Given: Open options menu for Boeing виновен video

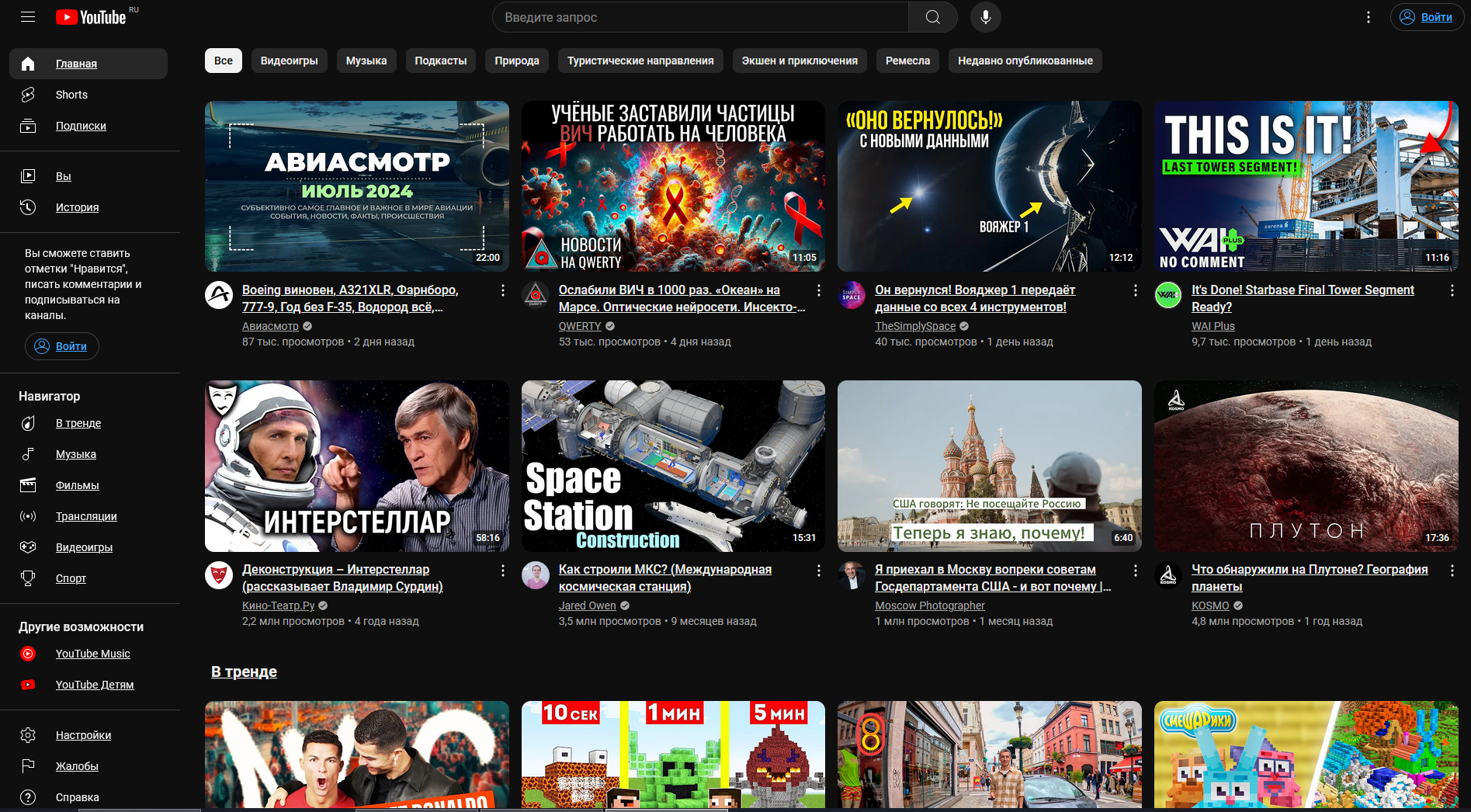Looking at the screenshot, I should pos(503,290).
